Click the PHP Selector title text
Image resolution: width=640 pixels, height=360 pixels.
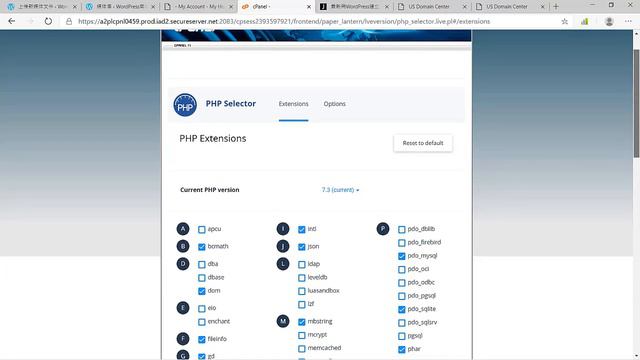click(231, 104)
